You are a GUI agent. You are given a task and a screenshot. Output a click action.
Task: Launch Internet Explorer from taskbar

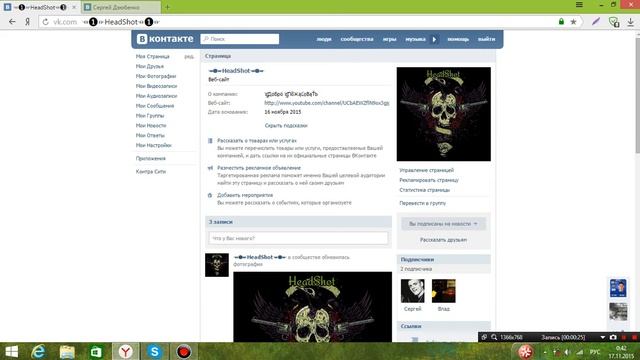(x=38, y=351)
